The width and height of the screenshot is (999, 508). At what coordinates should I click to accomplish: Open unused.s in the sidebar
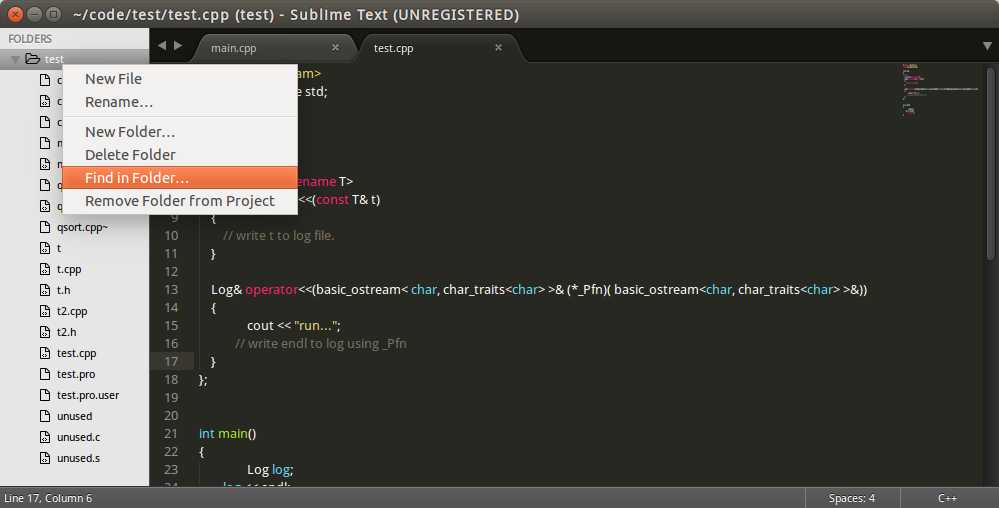click(78, 458)
